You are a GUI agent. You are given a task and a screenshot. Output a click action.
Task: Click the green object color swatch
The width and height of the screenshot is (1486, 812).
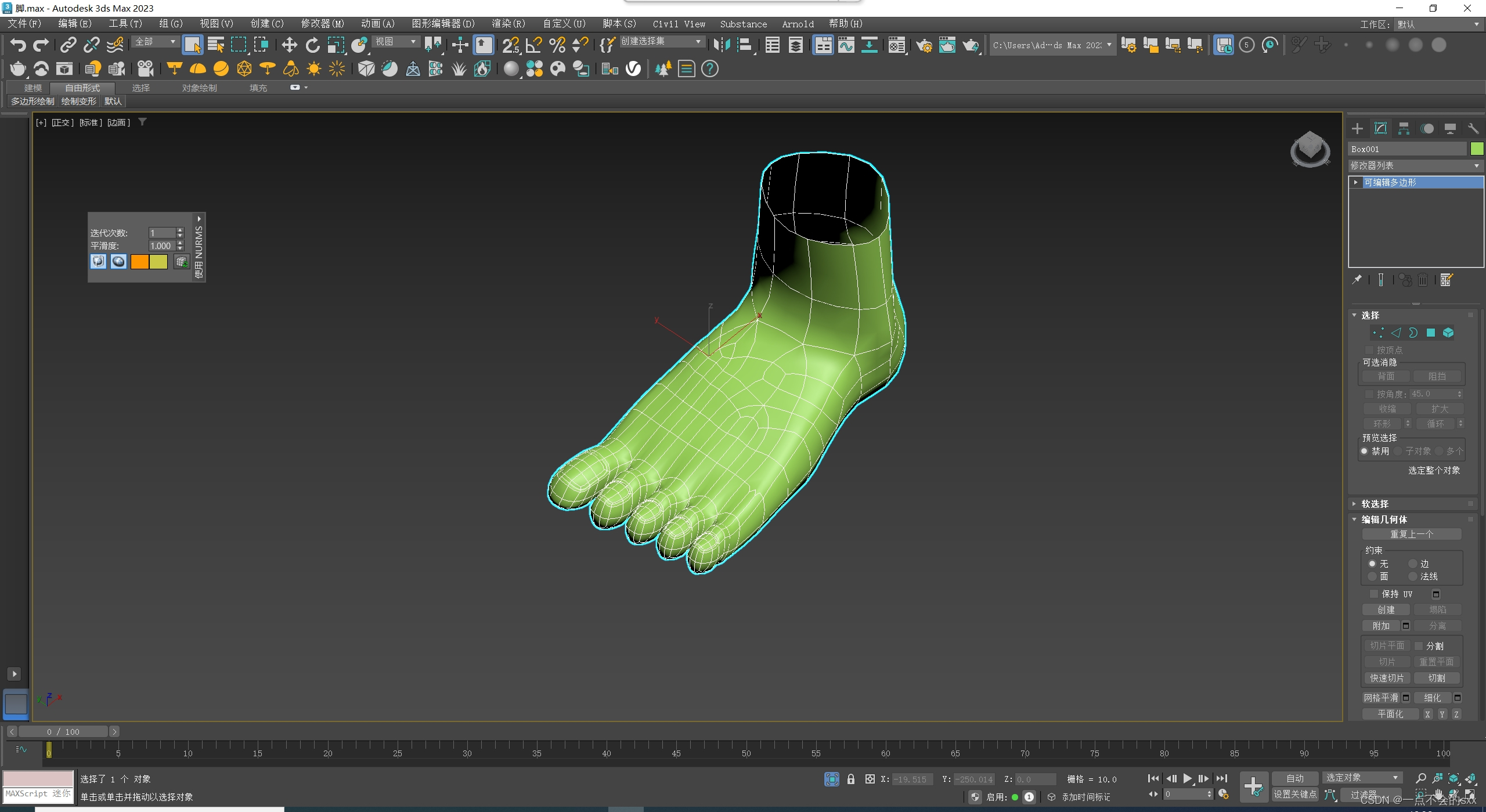[1477, 149]
